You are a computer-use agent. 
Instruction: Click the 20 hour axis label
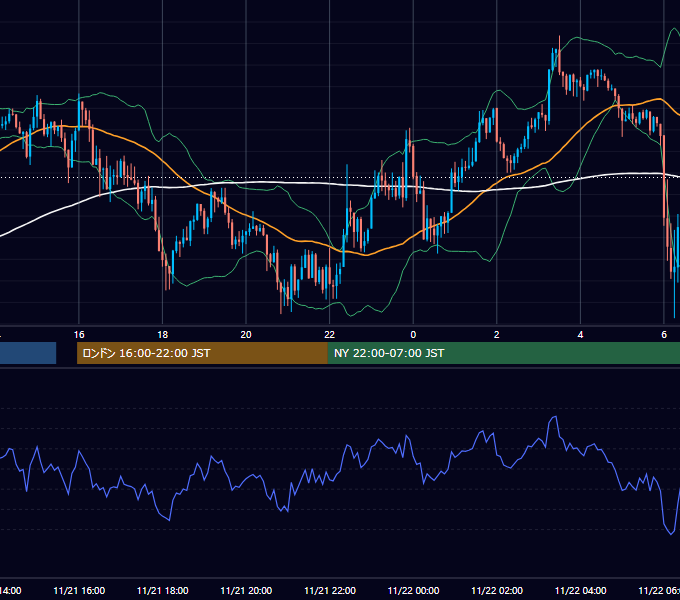[x=246, y=335]
